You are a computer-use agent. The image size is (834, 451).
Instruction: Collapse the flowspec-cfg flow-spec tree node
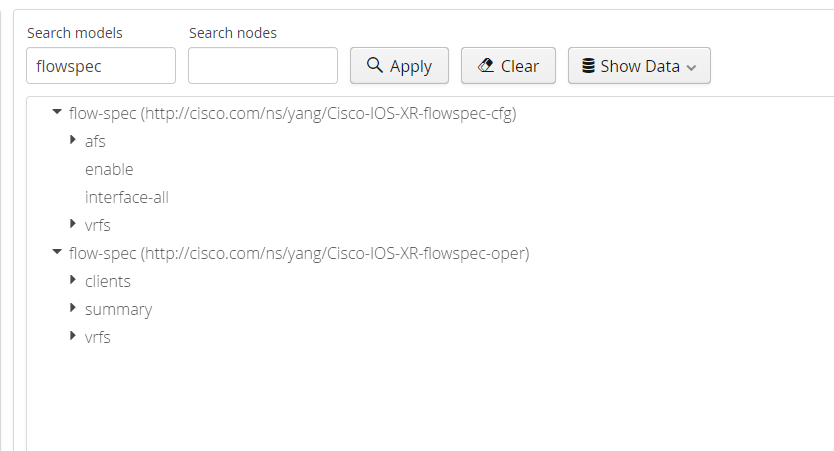pos(56,113)
